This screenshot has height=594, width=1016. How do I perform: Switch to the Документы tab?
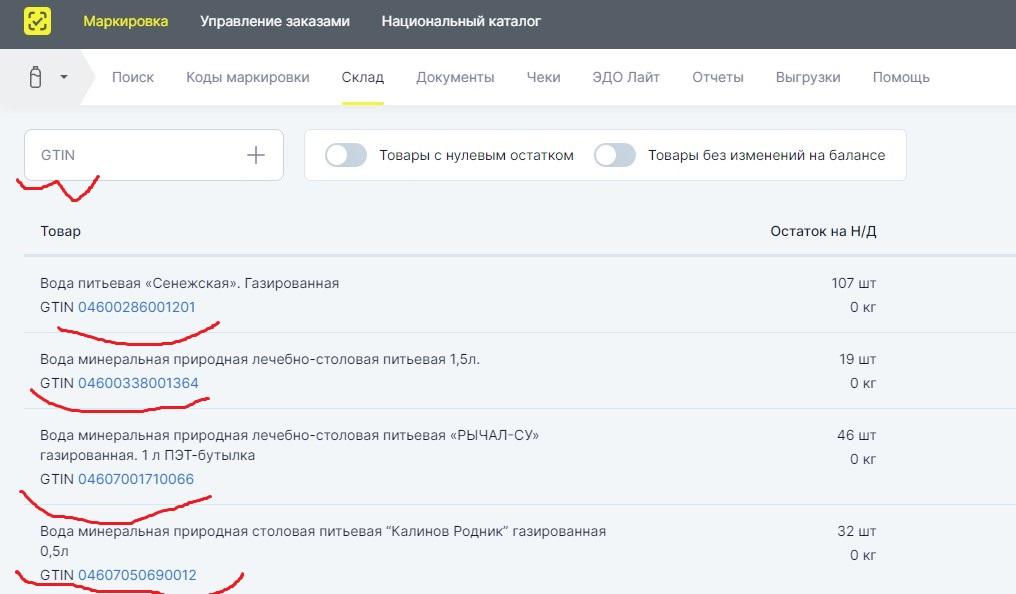pos(455,77)
